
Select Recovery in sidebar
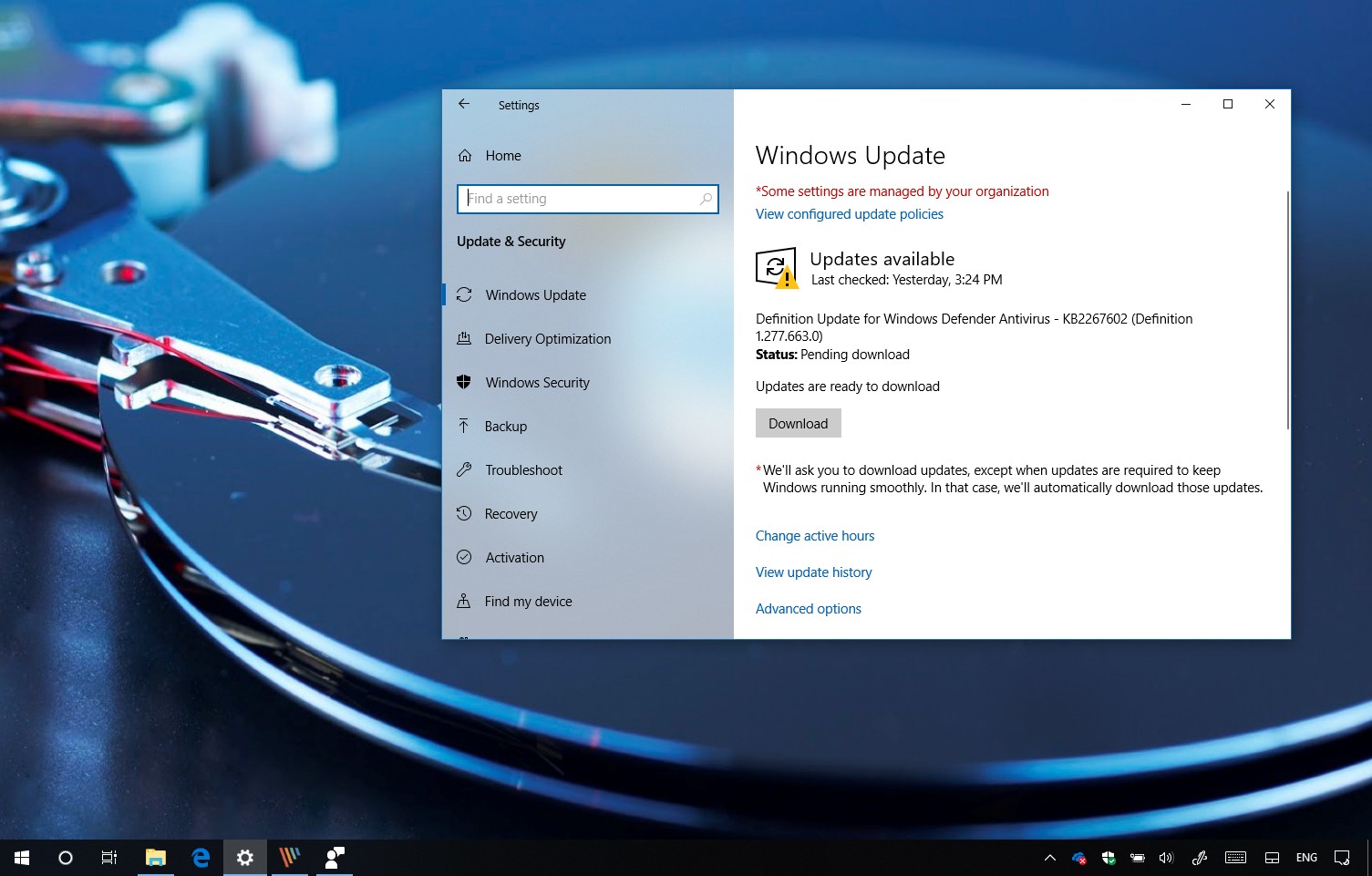coord(588,513)
